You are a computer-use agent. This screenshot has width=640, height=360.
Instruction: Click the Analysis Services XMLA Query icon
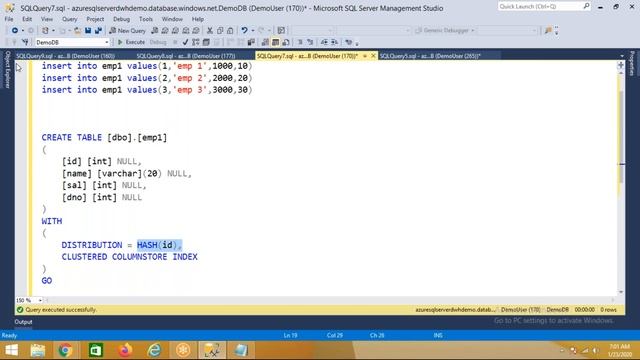186,31
